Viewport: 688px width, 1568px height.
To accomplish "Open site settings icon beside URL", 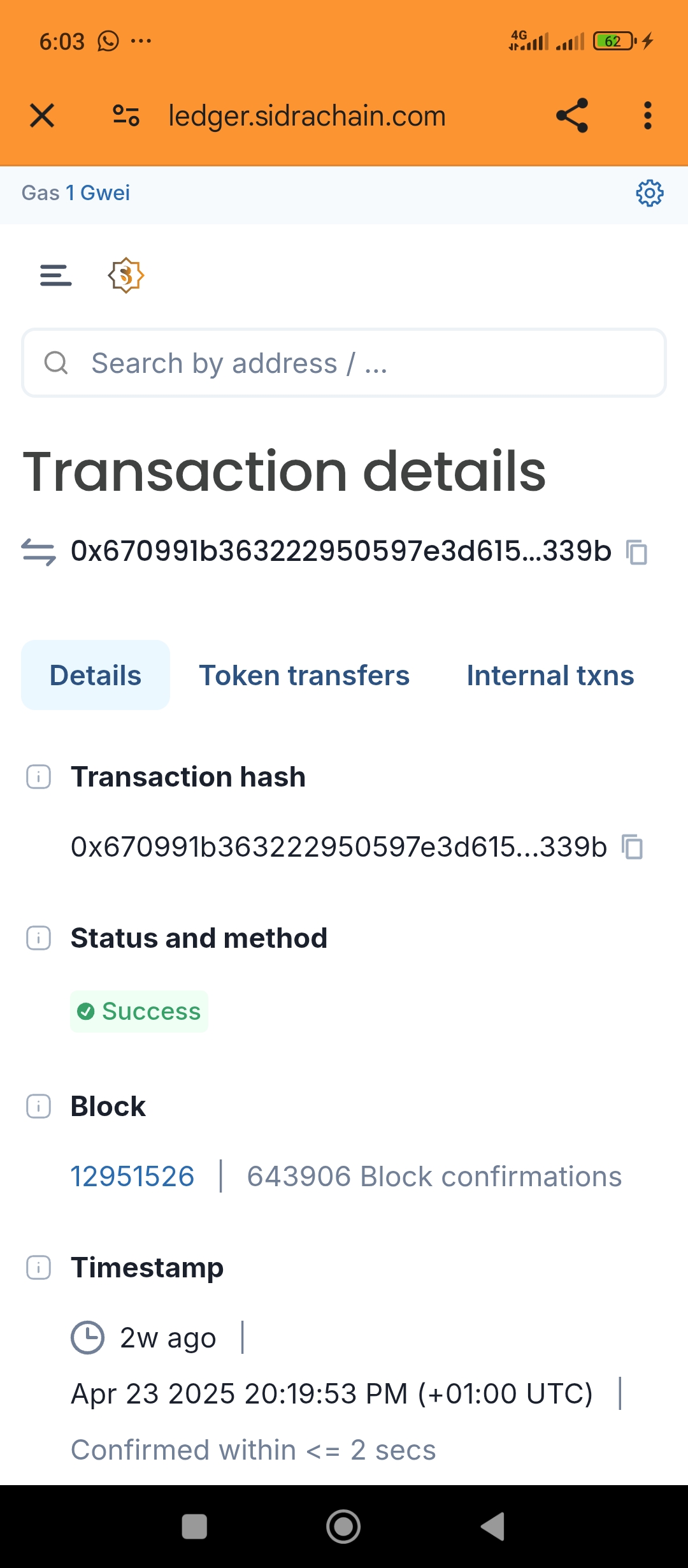I will tap(125, 116).
